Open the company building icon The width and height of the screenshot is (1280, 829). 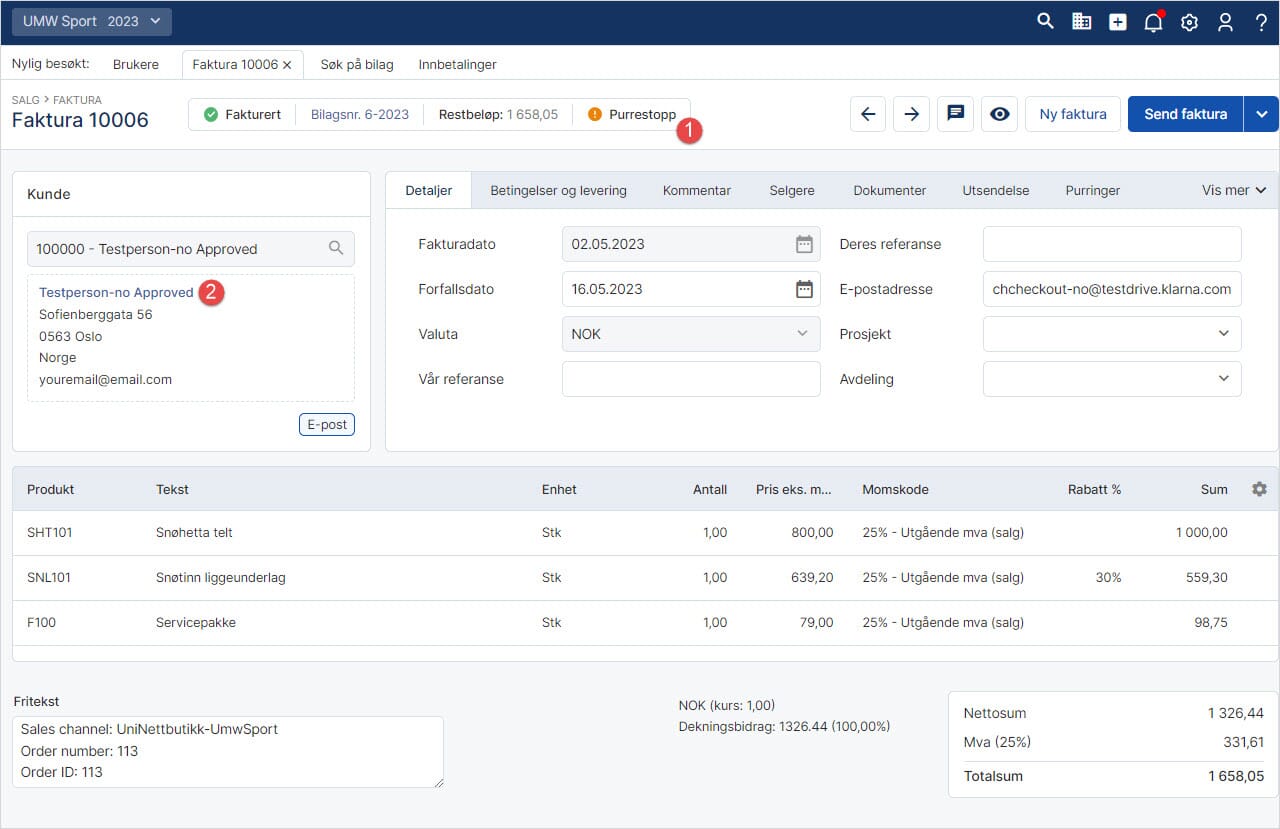click(x=1081, y=21)
